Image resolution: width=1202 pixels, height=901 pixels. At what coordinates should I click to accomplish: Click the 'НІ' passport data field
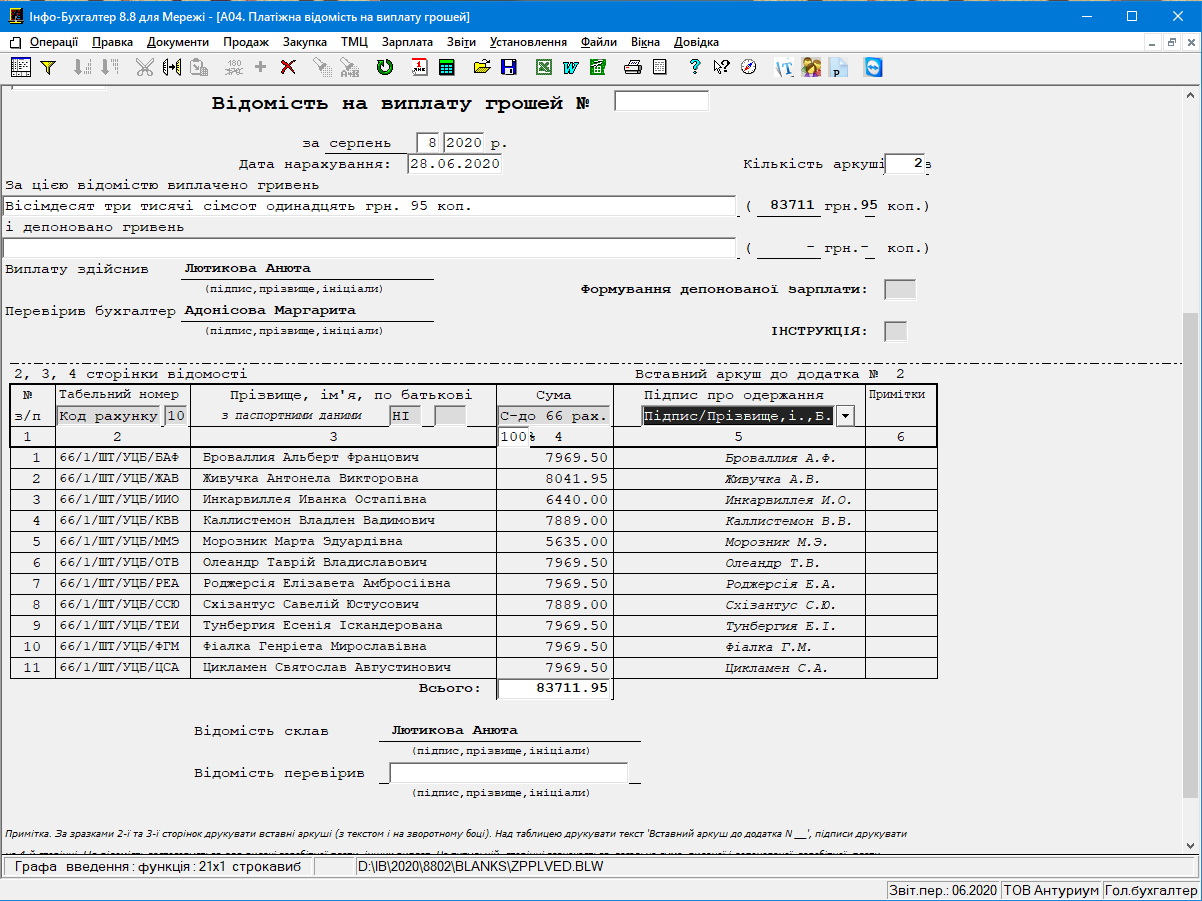click(405, 415)
